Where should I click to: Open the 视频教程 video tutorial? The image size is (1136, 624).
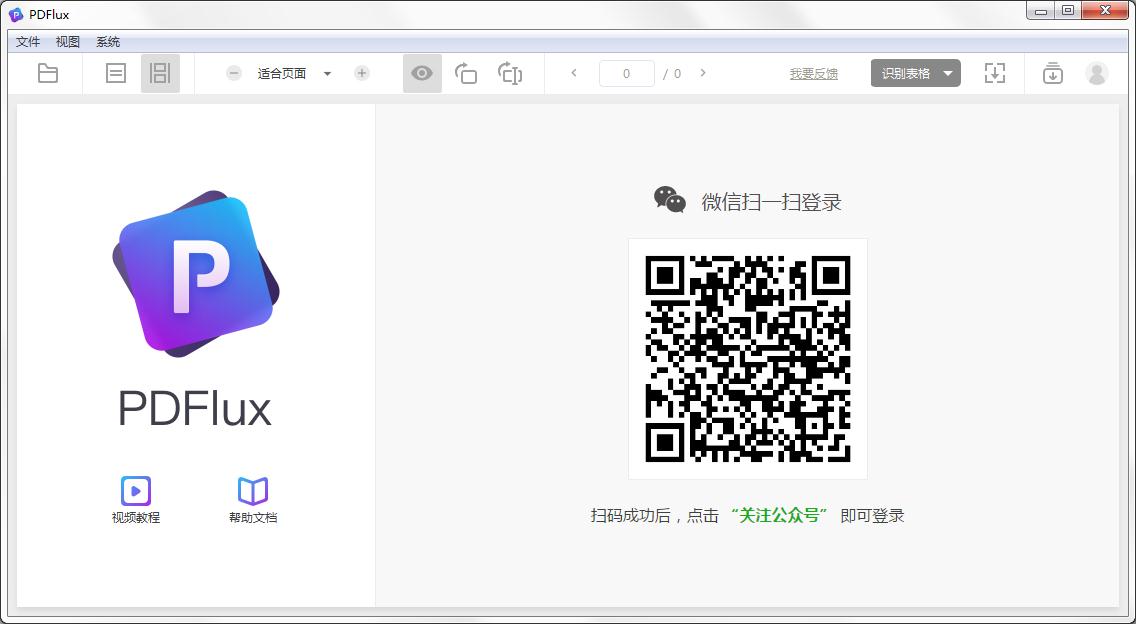pyautogui.click(x=136, y=498)
